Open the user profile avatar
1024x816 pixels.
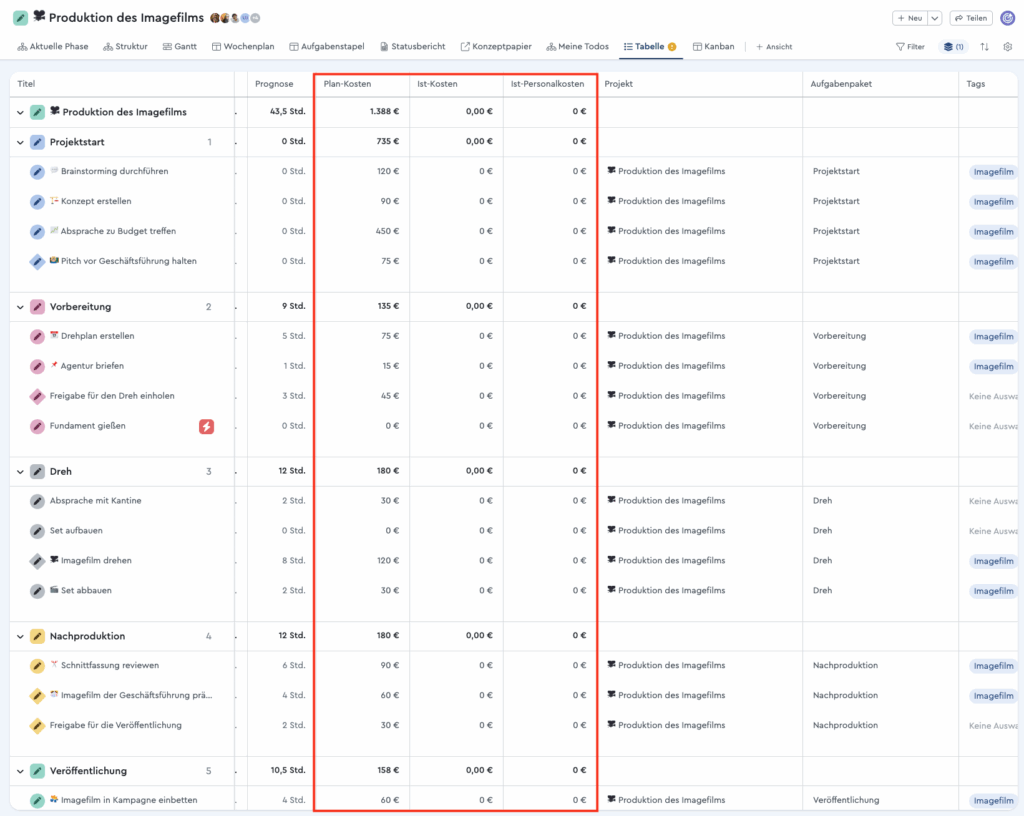point(1008,18)
